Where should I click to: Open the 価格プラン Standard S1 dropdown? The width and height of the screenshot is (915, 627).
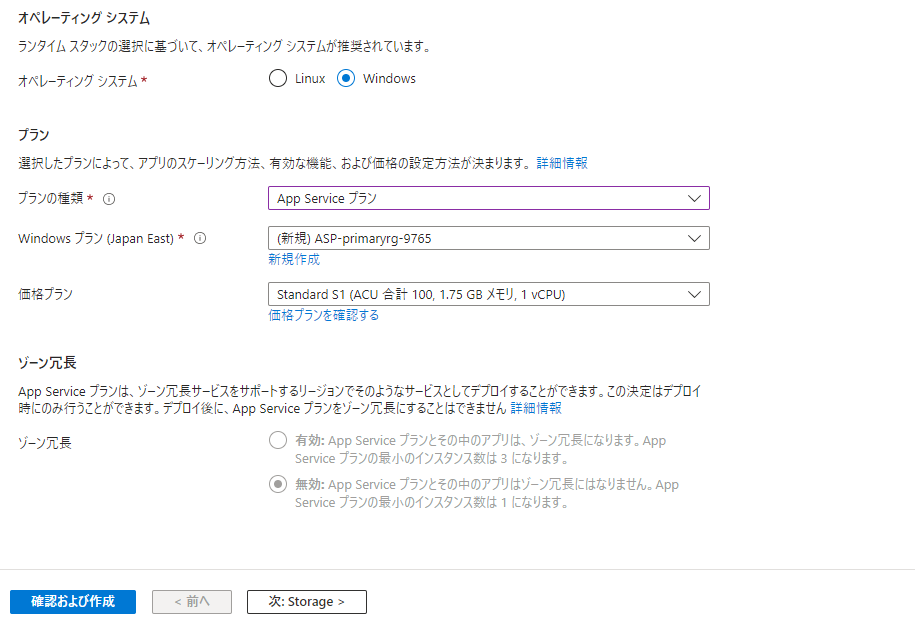coord(488,294)
